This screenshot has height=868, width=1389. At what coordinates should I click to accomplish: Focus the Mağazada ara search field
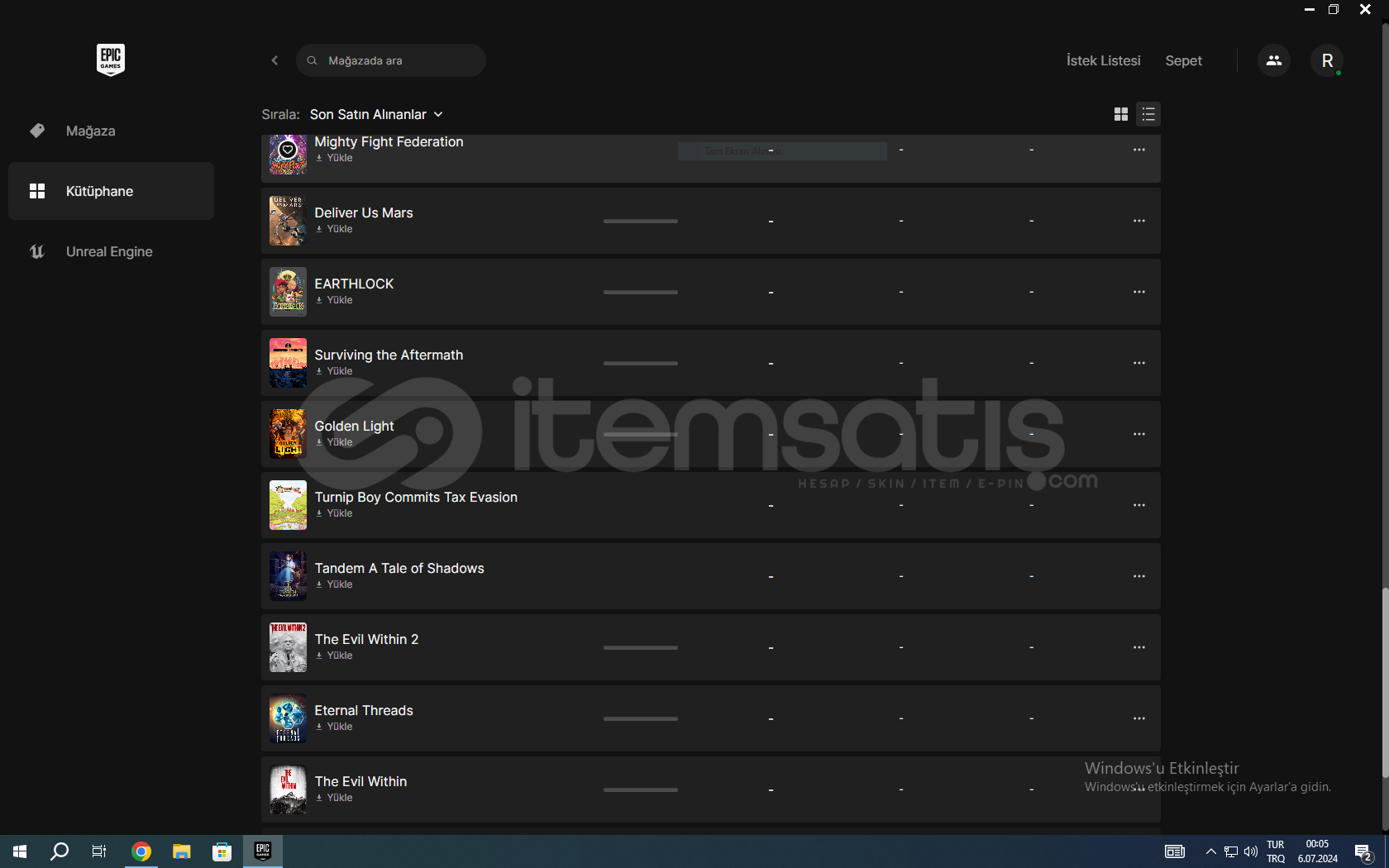click(391, 60)
